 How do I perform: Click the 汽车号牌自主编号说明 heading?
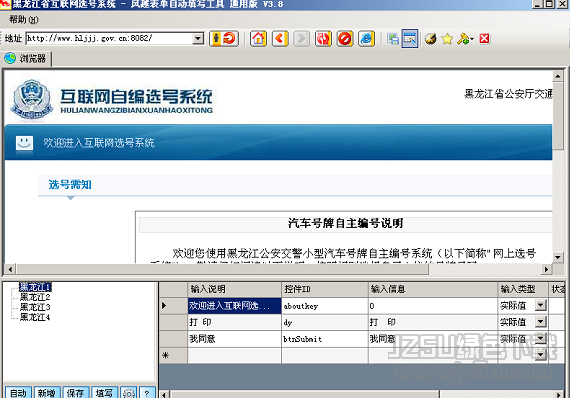345,223
